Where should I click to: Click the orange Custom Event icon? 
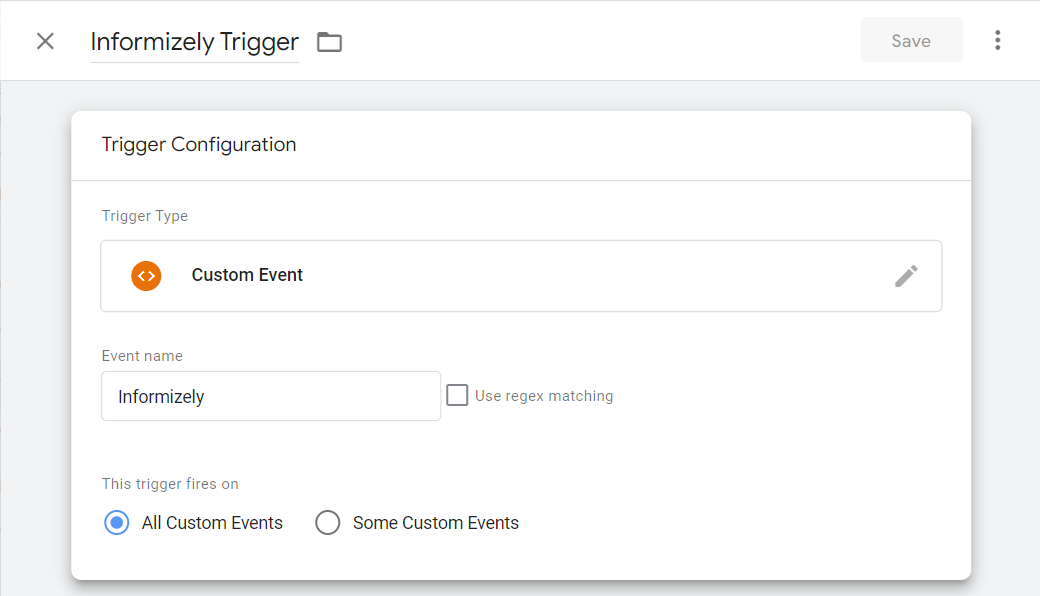click(146, 276)
